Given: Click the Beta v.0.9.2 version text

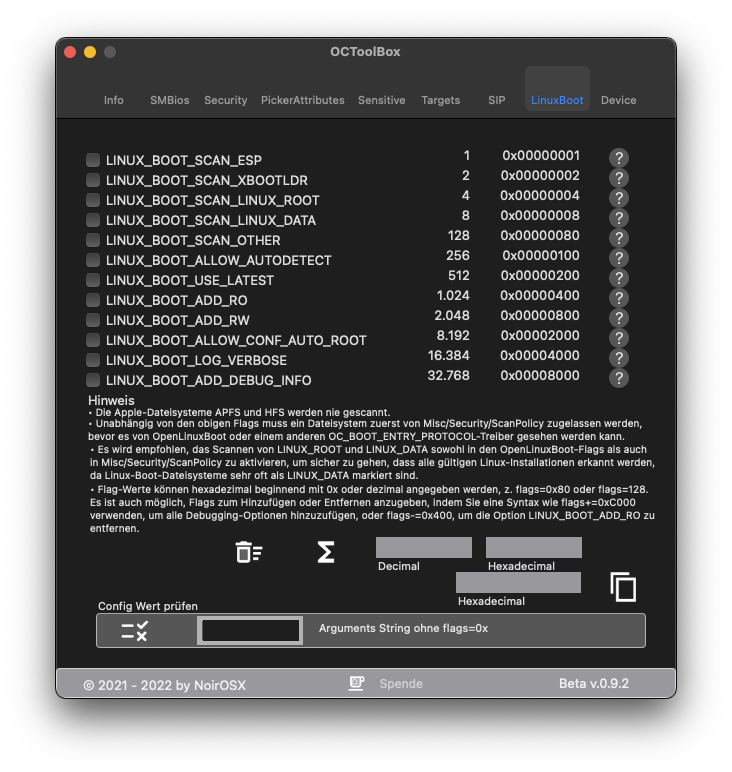Looking at the screenshot, I should coord(594,683).
